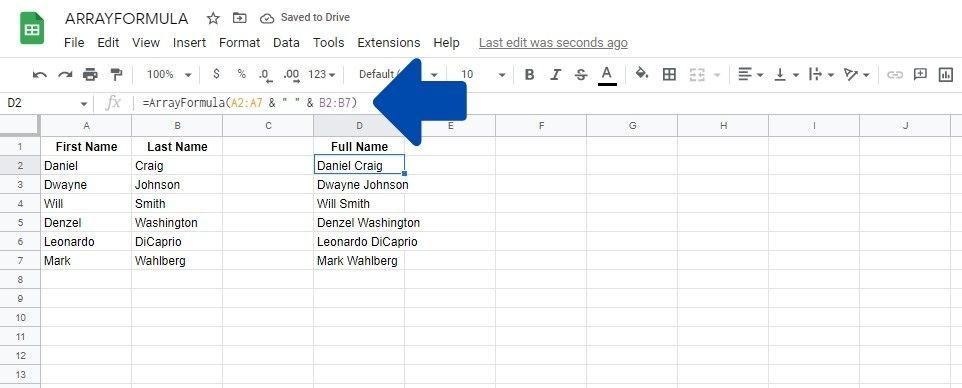This screenshot has height=388, width=962.
Task: Click the Saved to Drive cloud icon
Action: click(x=267, y=18)
